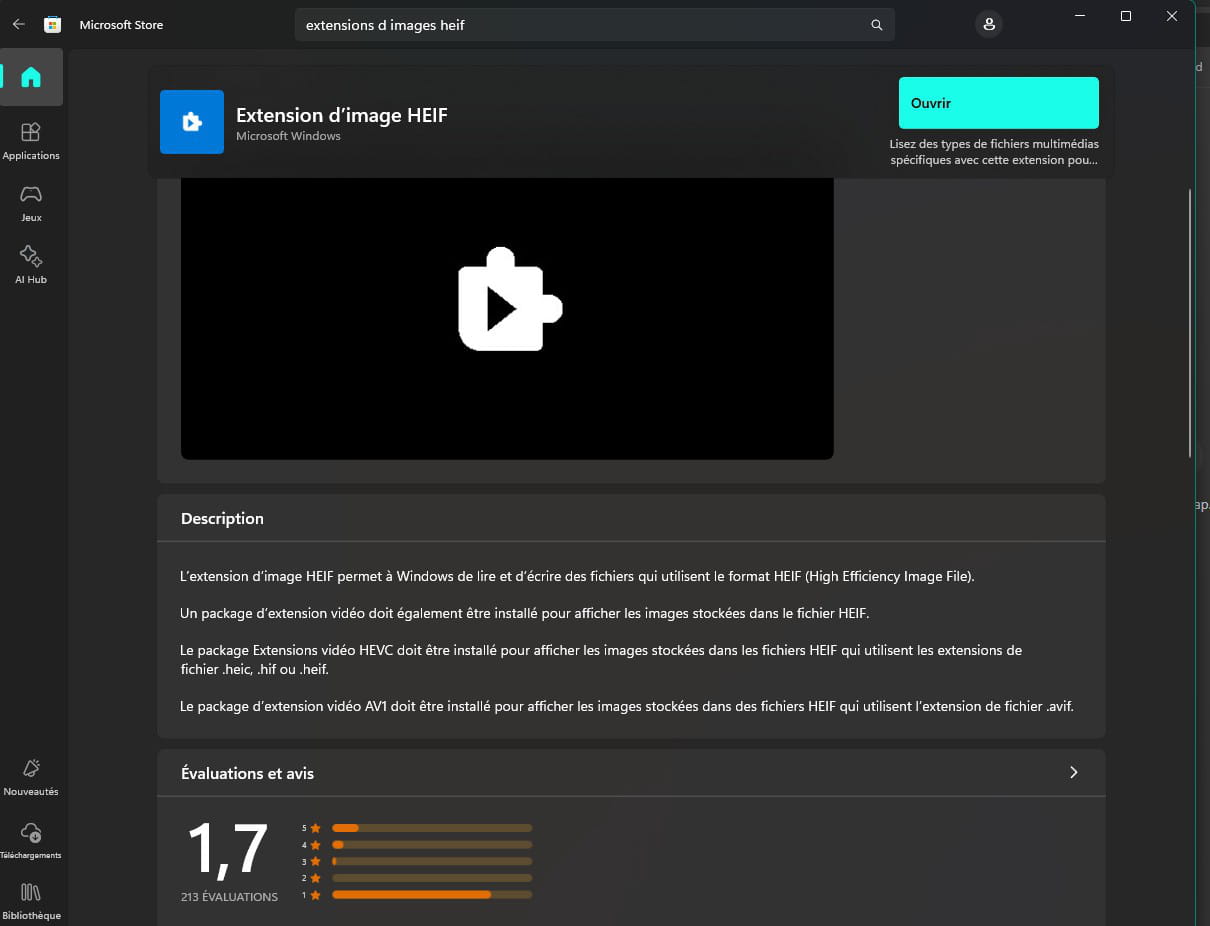
Task: Click the Microsoft Store logo in titlebar
Action: click(x=53, y=25)
